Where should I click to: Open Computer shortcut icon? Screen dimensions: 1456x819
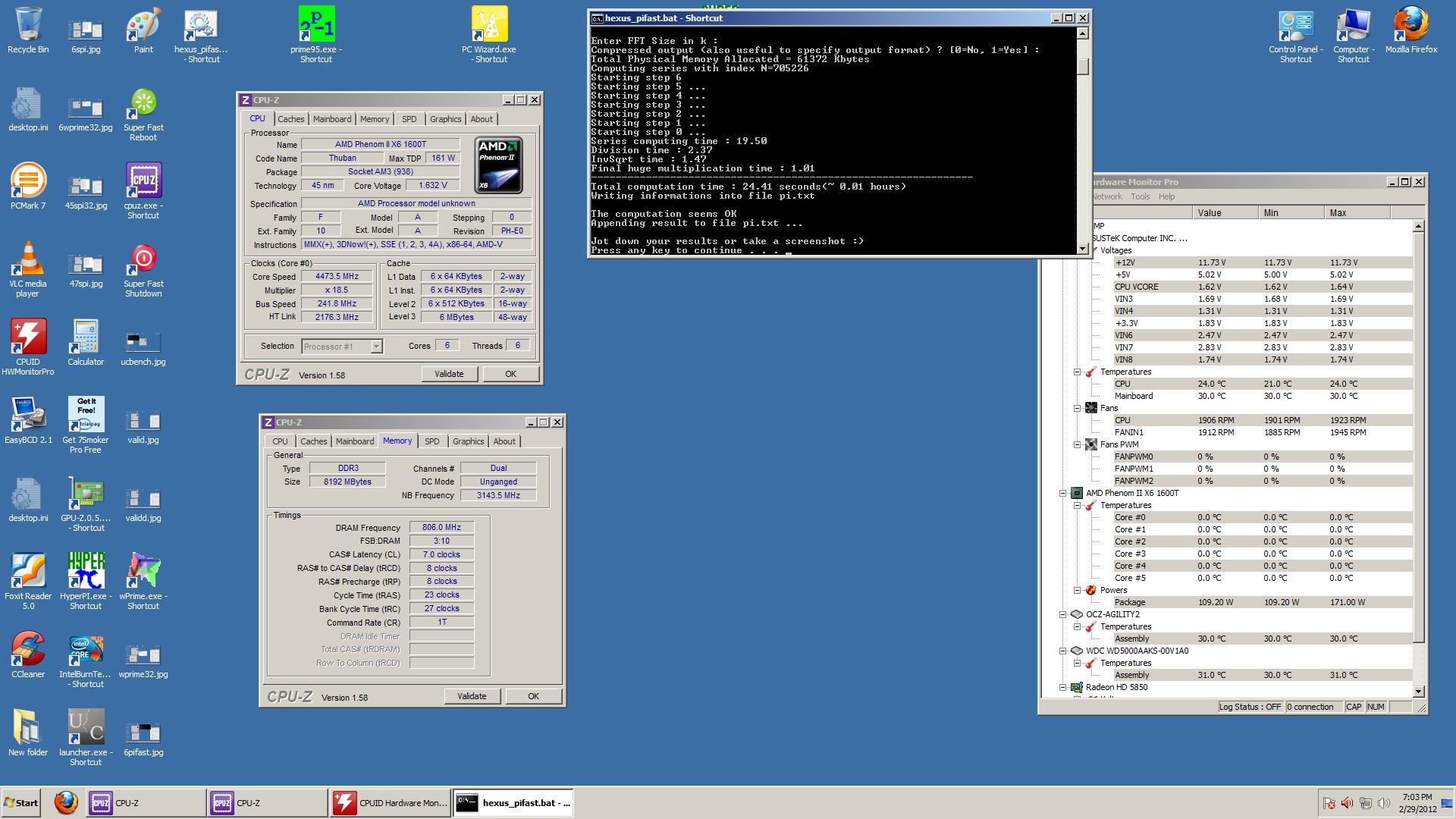pyautogui.click(x=1354, y=36)
